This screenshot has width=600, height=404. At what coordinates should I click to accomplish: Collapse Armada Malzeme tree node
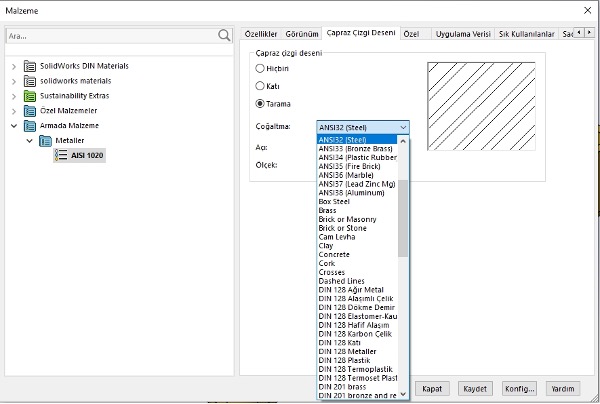(x=14, y=125)
